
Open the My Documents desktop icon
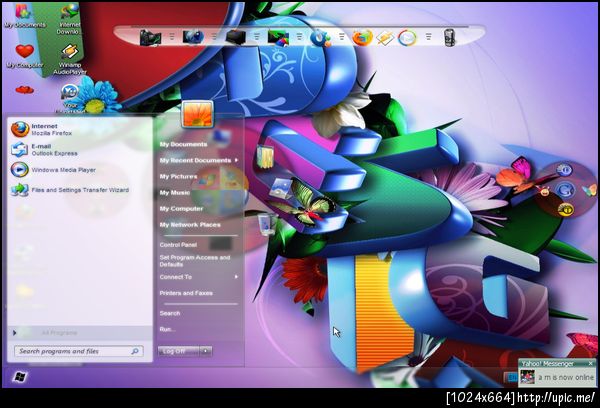[x=24, y=16]
